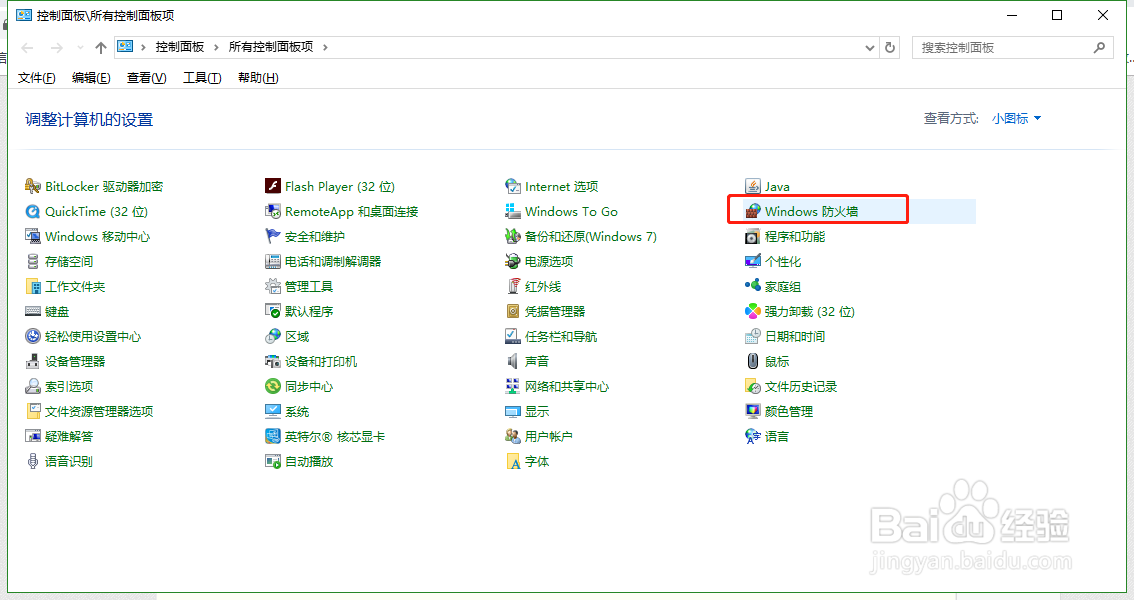Click the Forward navigation arrow
1134x600 pixels.
[x=56, y=48]
